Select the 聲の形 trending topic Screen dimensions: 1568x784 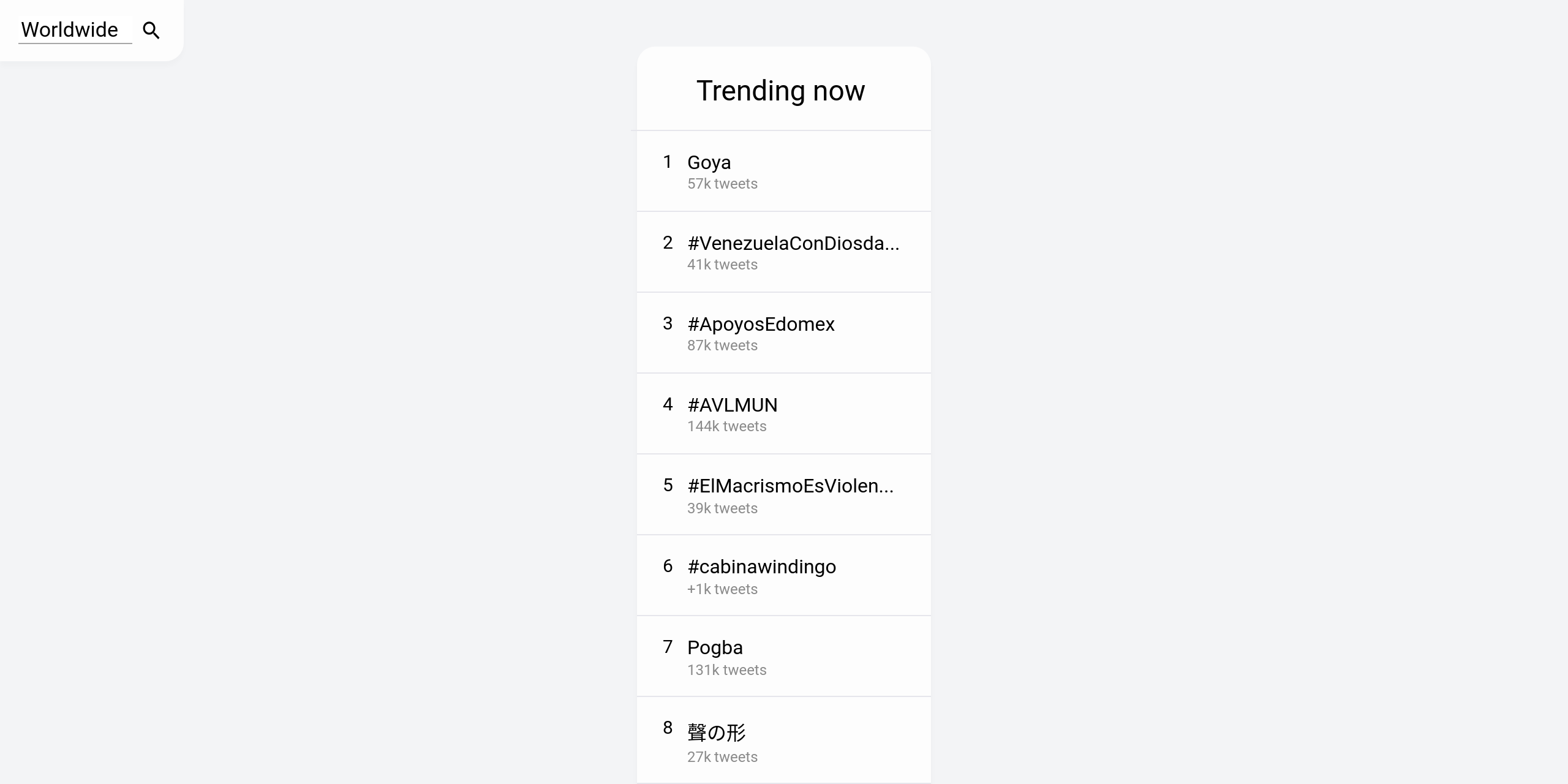point(715,733)
